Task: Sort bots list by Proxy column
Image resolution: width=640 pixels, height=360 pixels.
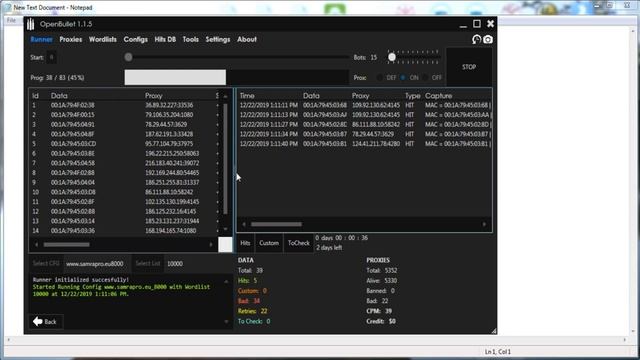Action: click(153, 96)
